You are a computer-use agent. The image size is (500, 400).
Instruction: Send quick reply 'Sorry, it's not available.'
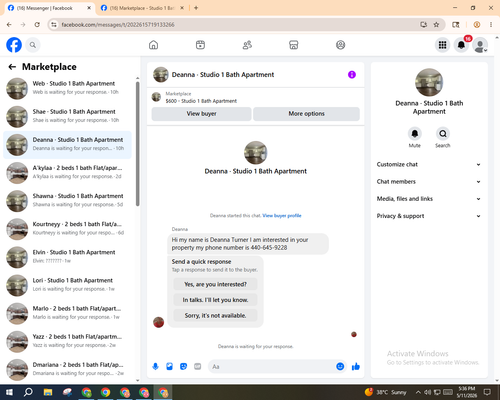pyautogui.click(x=215, y=315)
